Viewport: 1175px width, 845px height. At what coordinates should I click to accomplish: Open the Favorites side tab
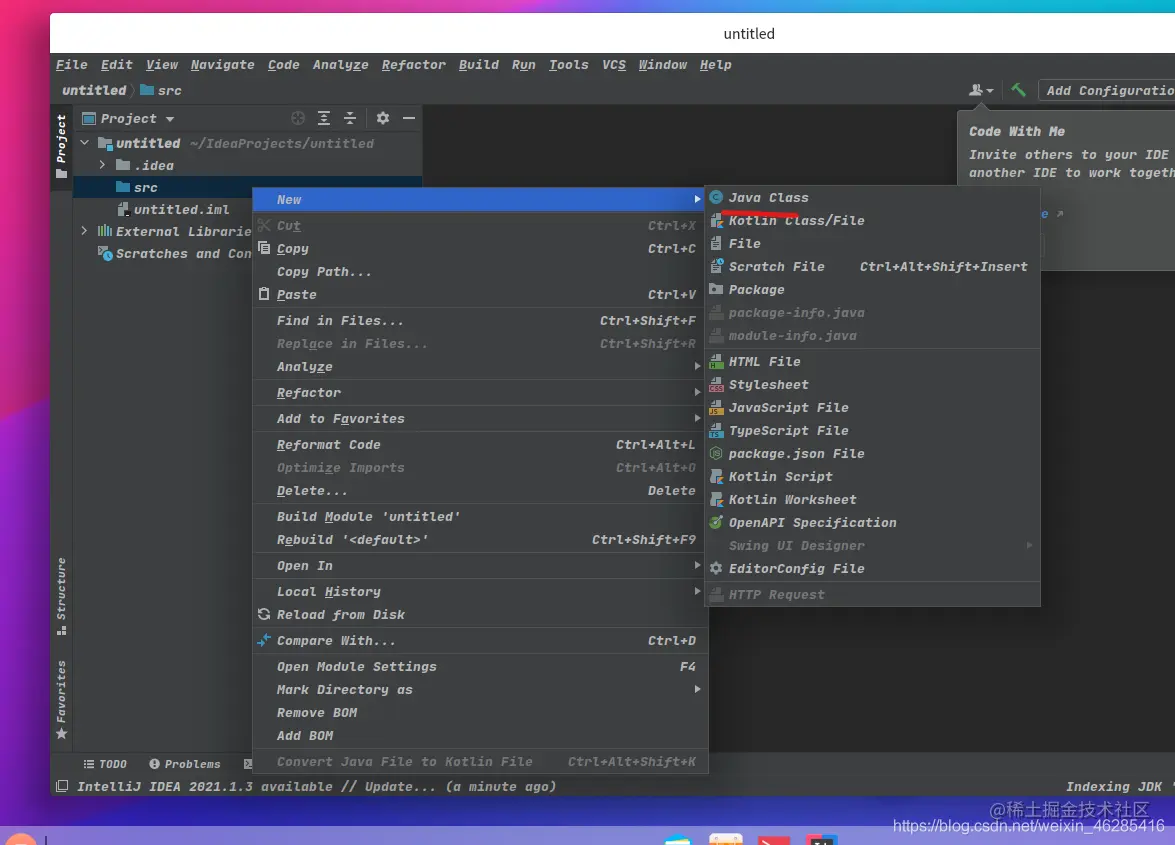(61, 700)
